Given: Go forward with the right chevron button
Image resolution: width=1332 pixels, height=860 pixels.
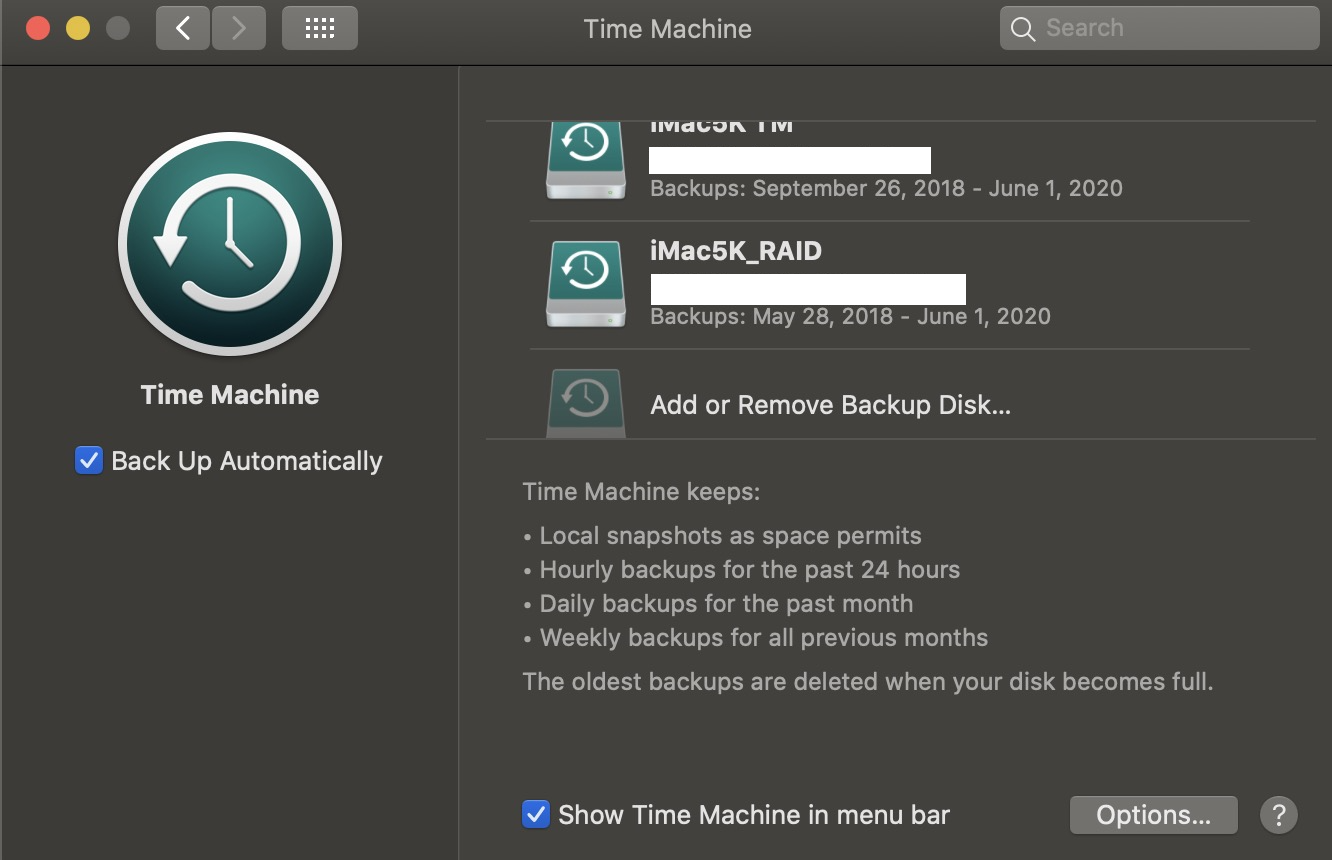Looking at the screenshot, I should tap(238, 28).
